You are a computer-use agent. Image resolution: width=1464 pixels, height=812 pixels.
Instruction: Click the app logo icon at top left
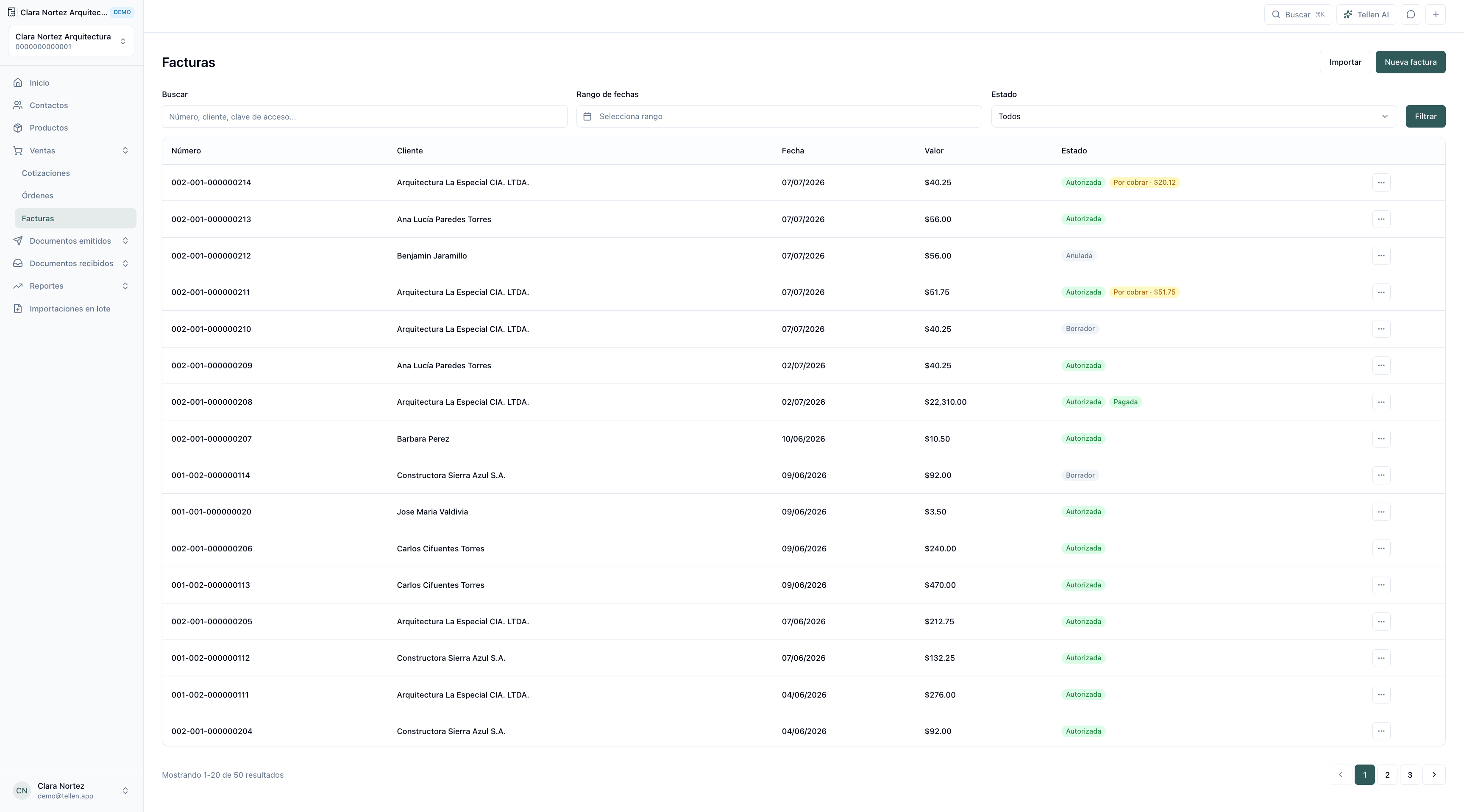11,12
